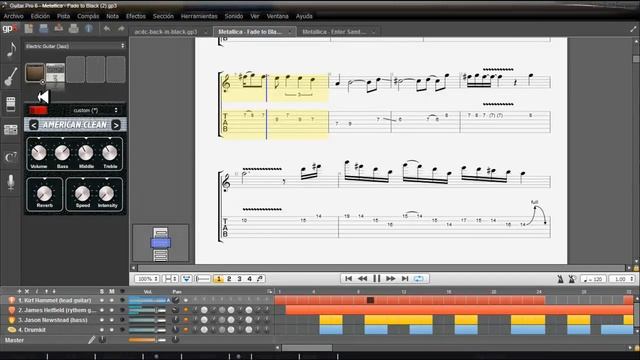
Task: Toggle solo for James Hetfield track
Action: click(x=102, y=310)
